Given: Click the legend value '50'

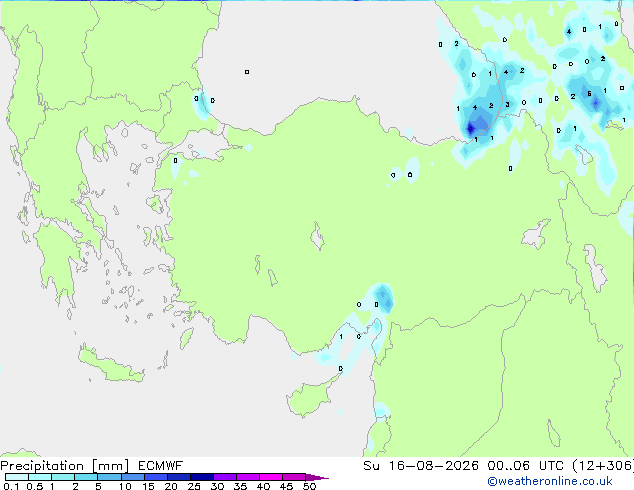Looking at the screenshot, I should (x=309, y=486).
